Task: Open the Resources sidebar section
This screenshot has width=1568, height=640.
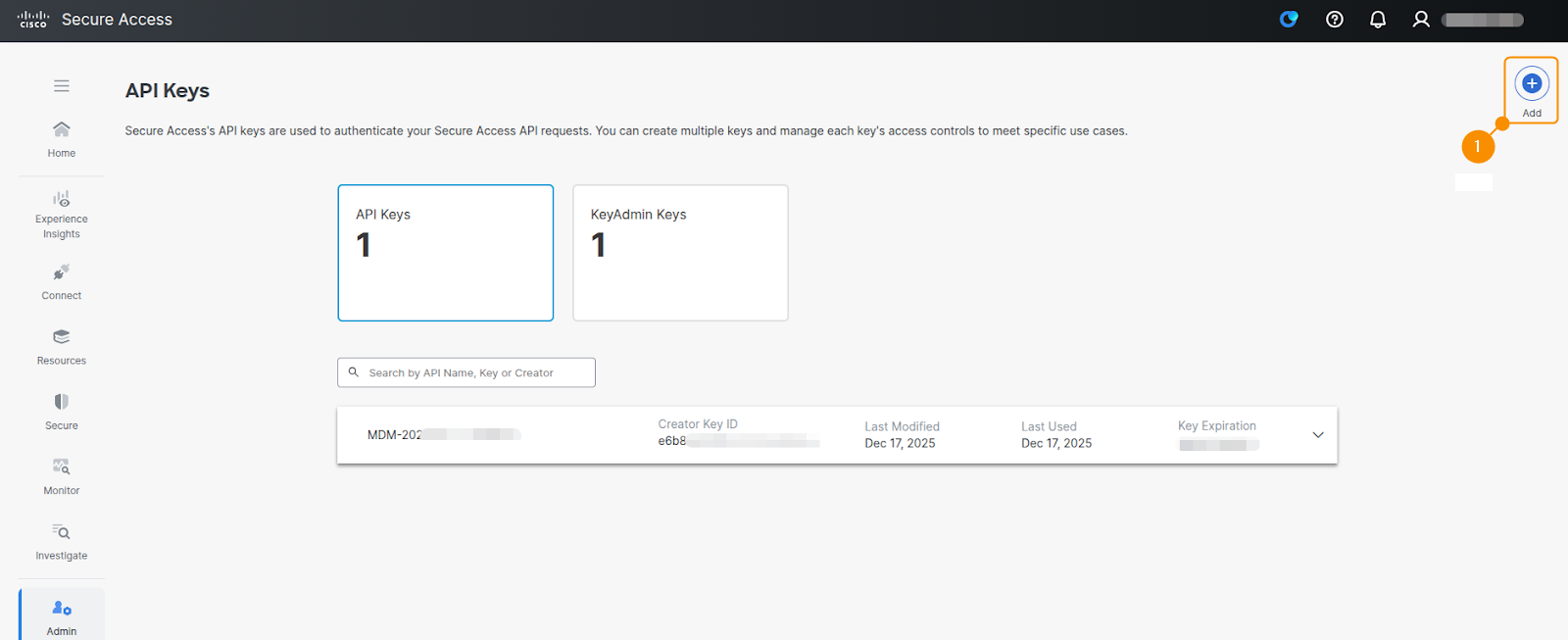Action: [x=62, y=347]
